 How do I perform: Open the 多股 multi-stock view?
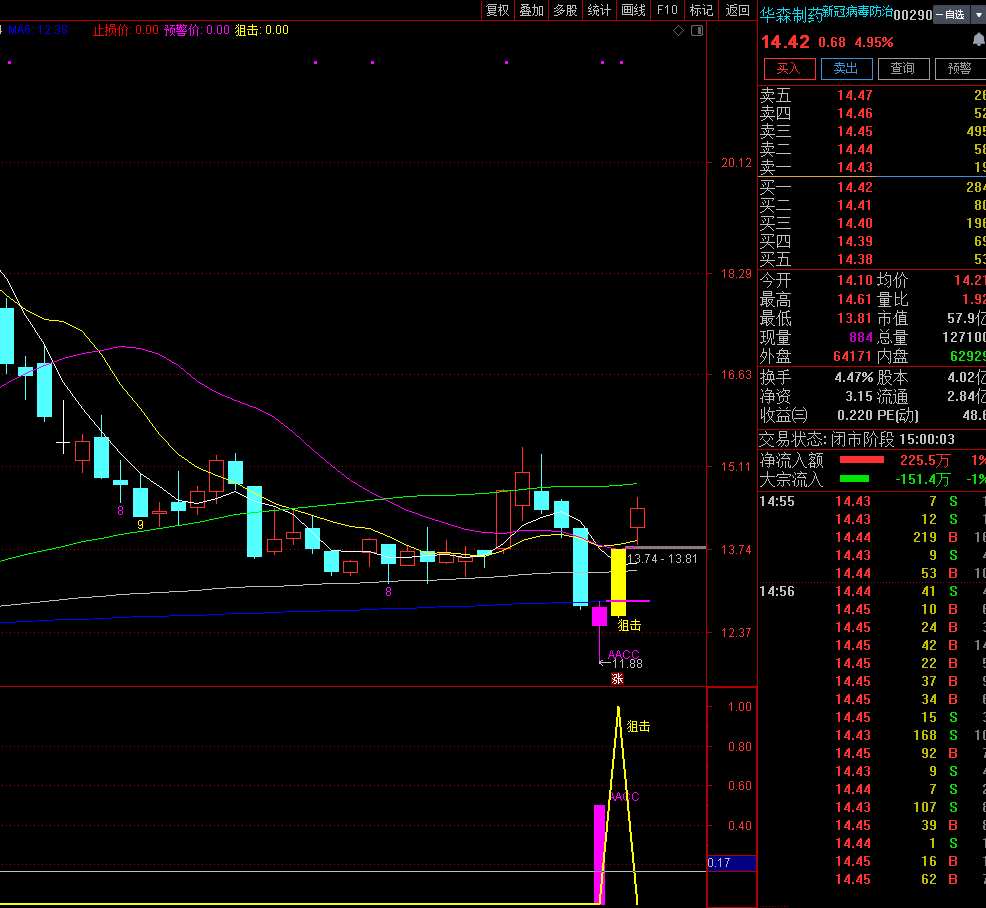565,10
